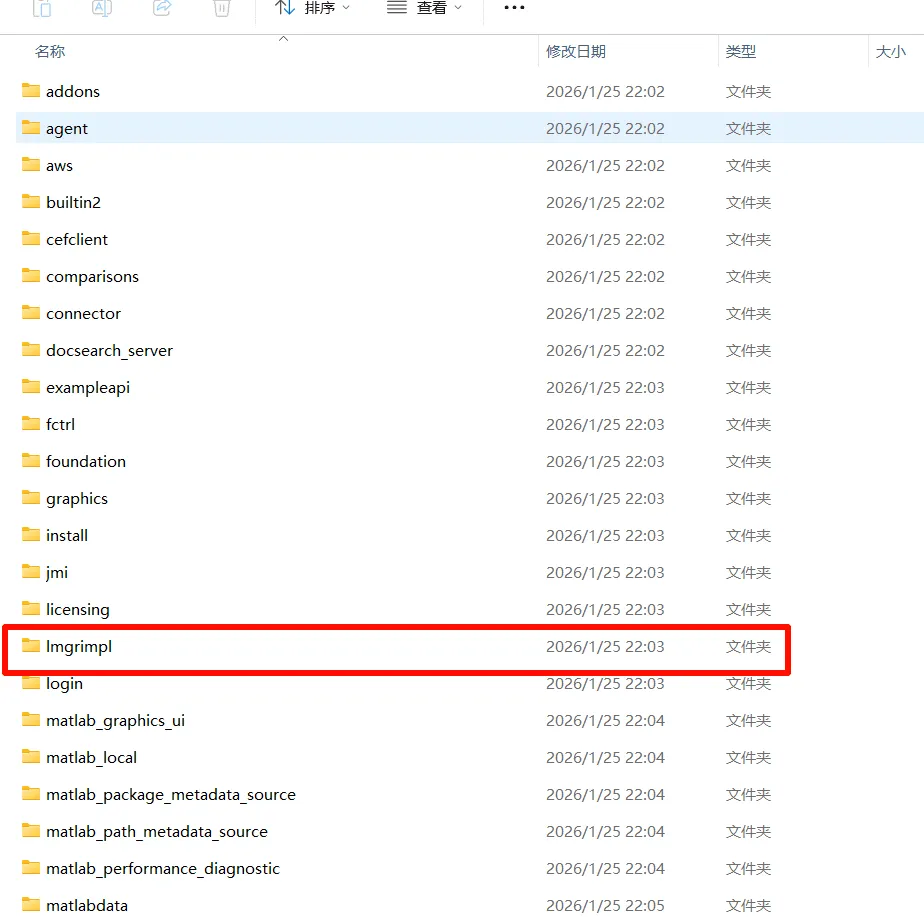Click the folder name fctrl
The width and height of the screenshot is (924, 917).
(61, 424)
